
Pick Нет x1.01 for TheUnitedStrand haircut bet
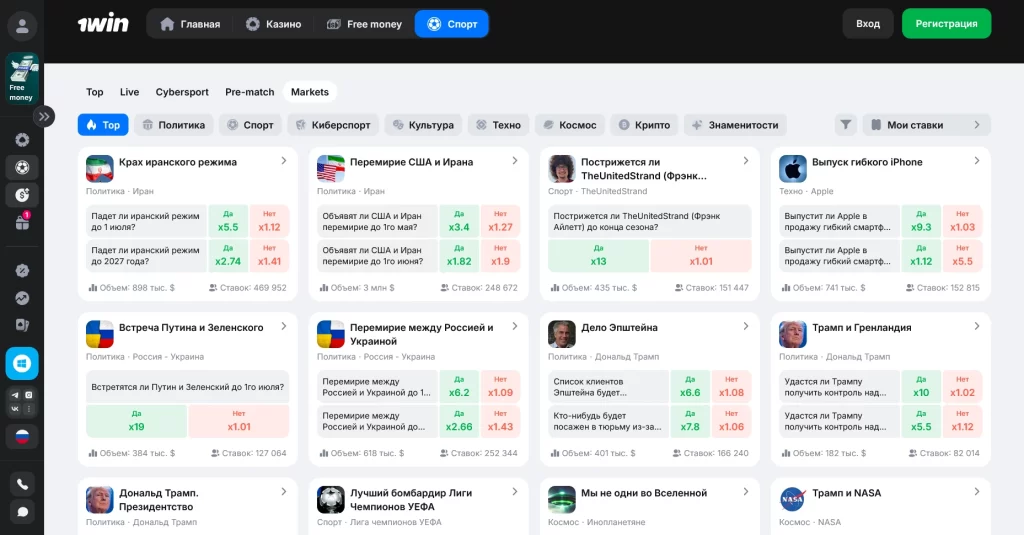tap(700, 256)
